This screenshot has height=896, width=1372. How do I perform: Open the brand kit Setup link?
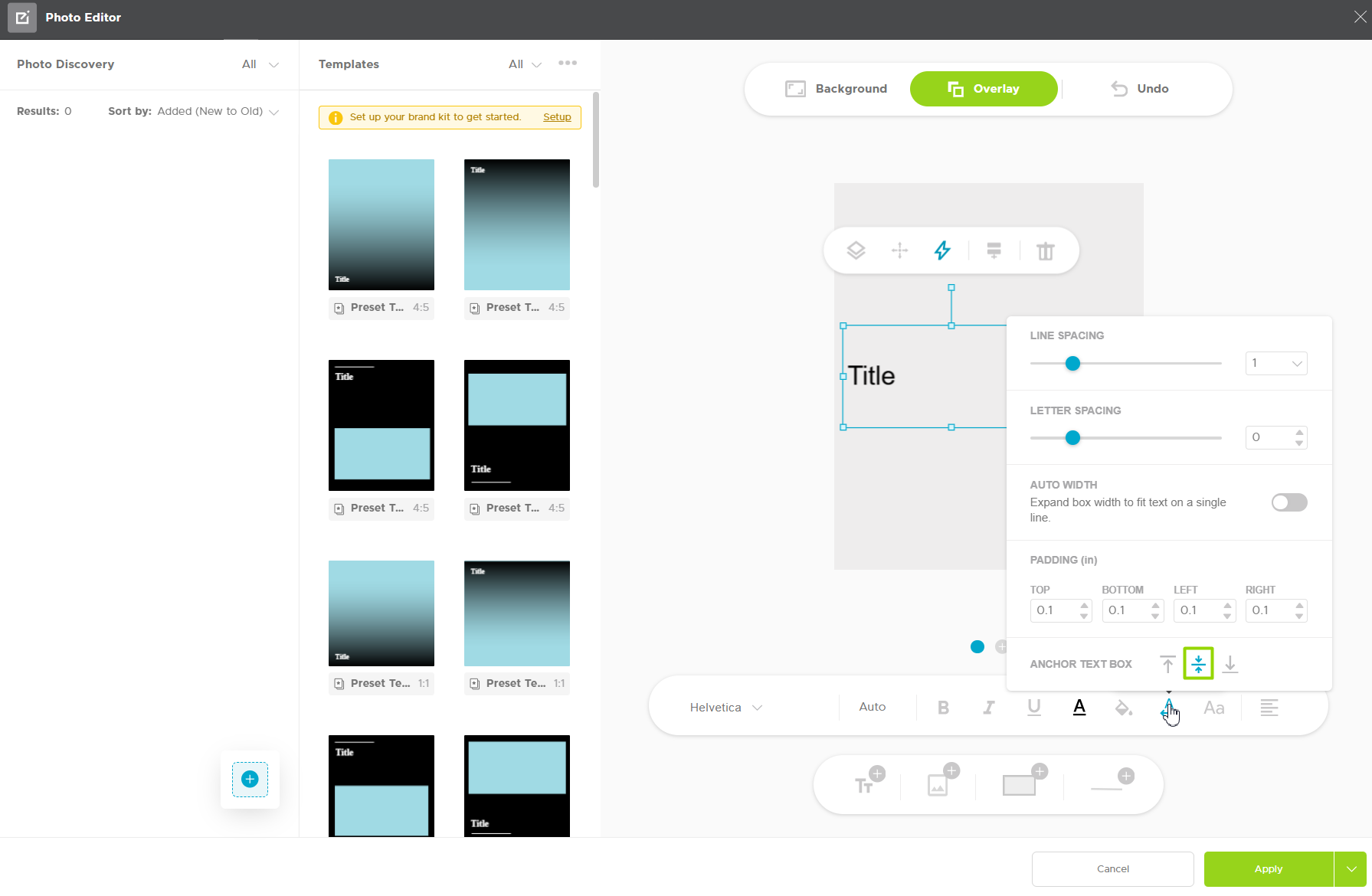pyautogui.click(x=557, y=117)
